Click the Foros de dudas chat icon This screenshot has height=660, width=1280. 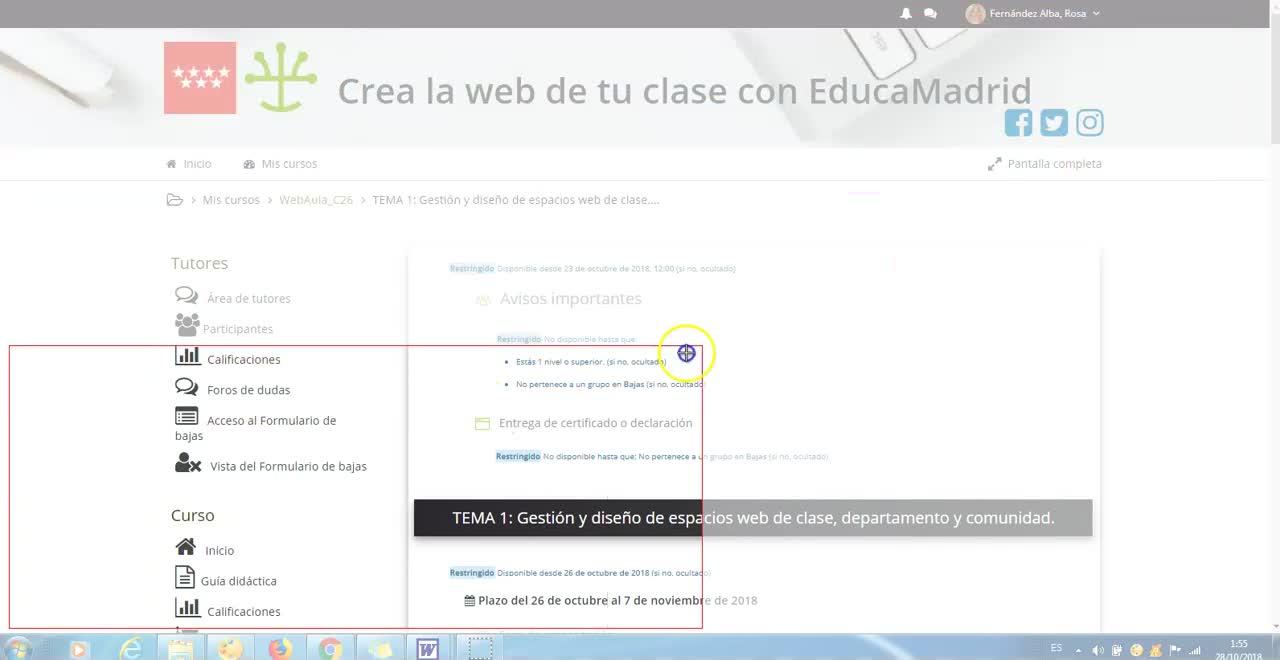coord(186,387)
